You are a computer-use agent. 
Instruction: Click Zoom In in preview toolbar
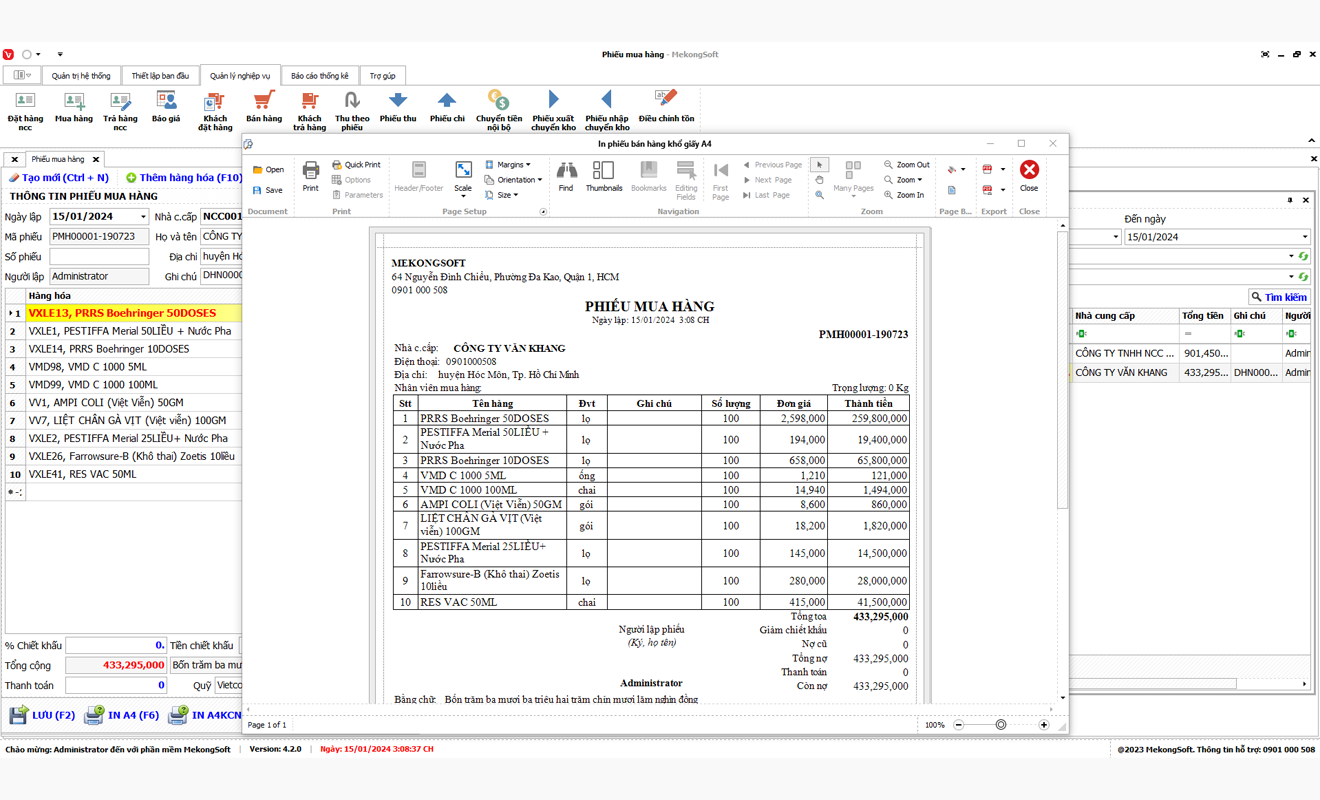click(x=904, y=195)
